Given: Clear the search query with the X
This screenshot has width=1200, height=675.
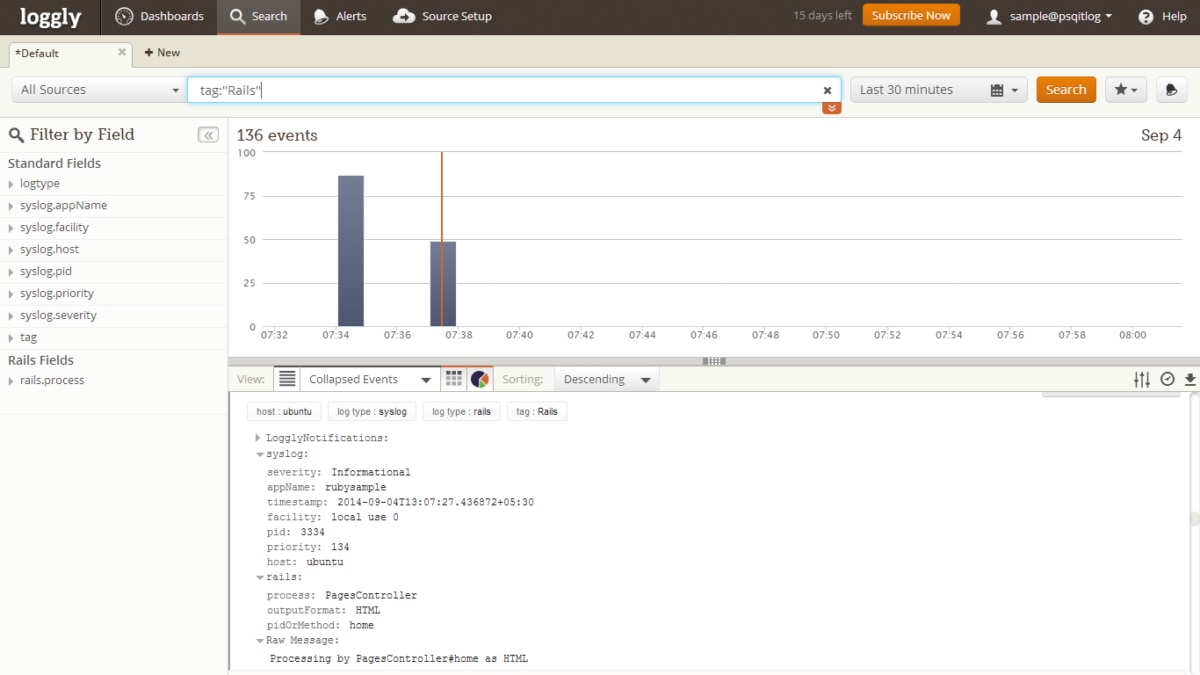Looking at the screenshot, I should [827, 89].
